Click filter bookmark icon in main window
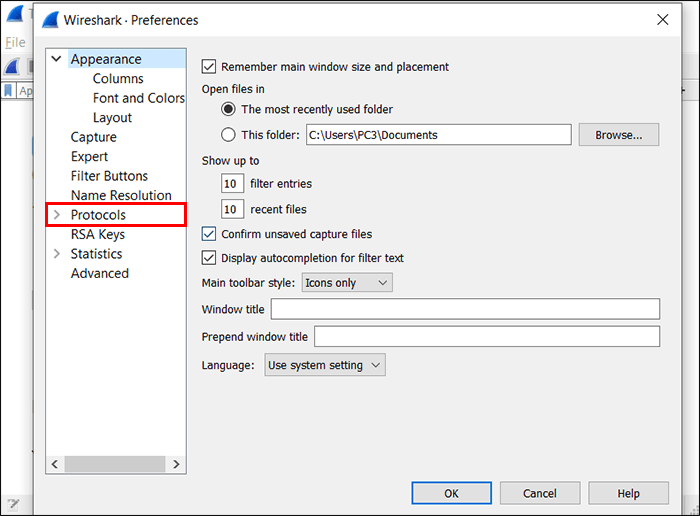Viewport: 700px width, 516px height. pyautogui.click(x=8, y=91)
